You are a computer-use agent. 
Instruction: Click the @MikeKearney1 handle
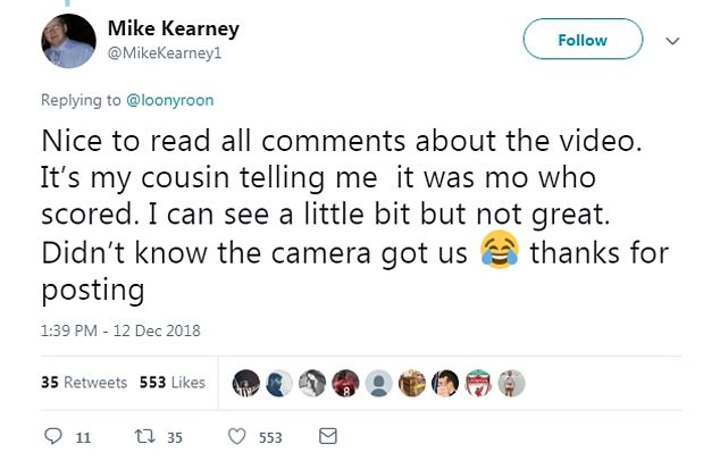click(x=163, y=53)
